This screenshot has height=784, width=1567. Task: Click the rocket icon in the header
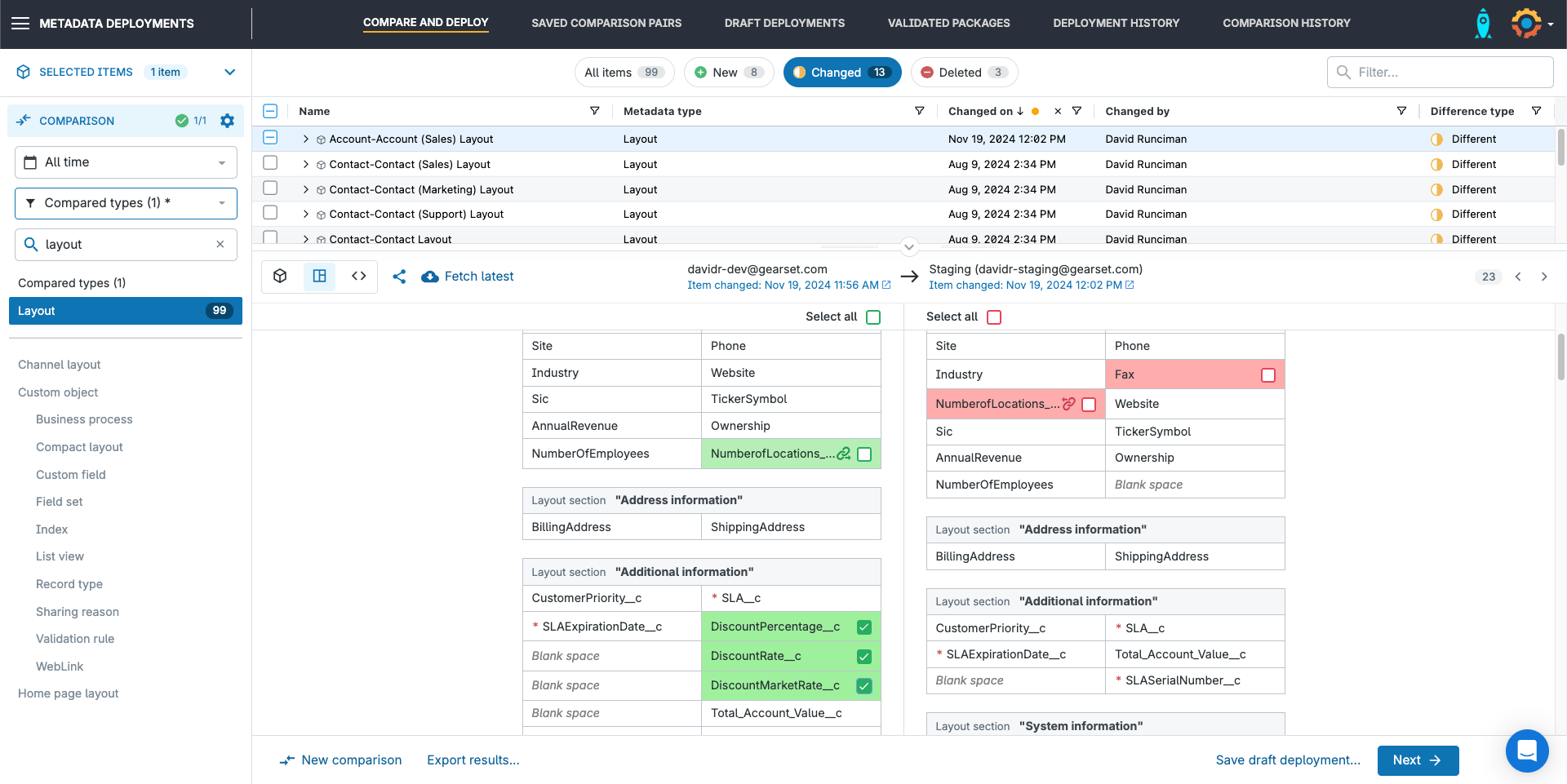coord(1483,24)
